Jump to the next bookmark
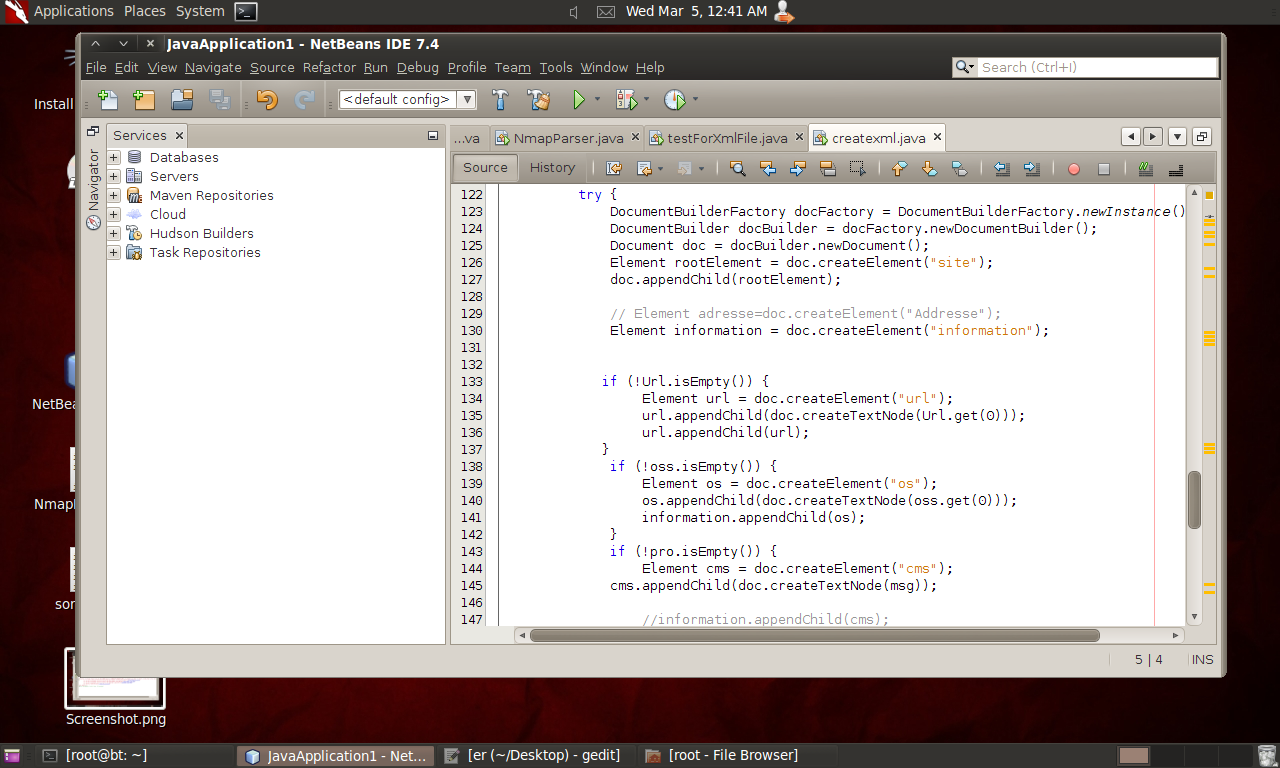The width and height of the screenshot is (1280, 768). pyautogui.click(x=929, y=168)
